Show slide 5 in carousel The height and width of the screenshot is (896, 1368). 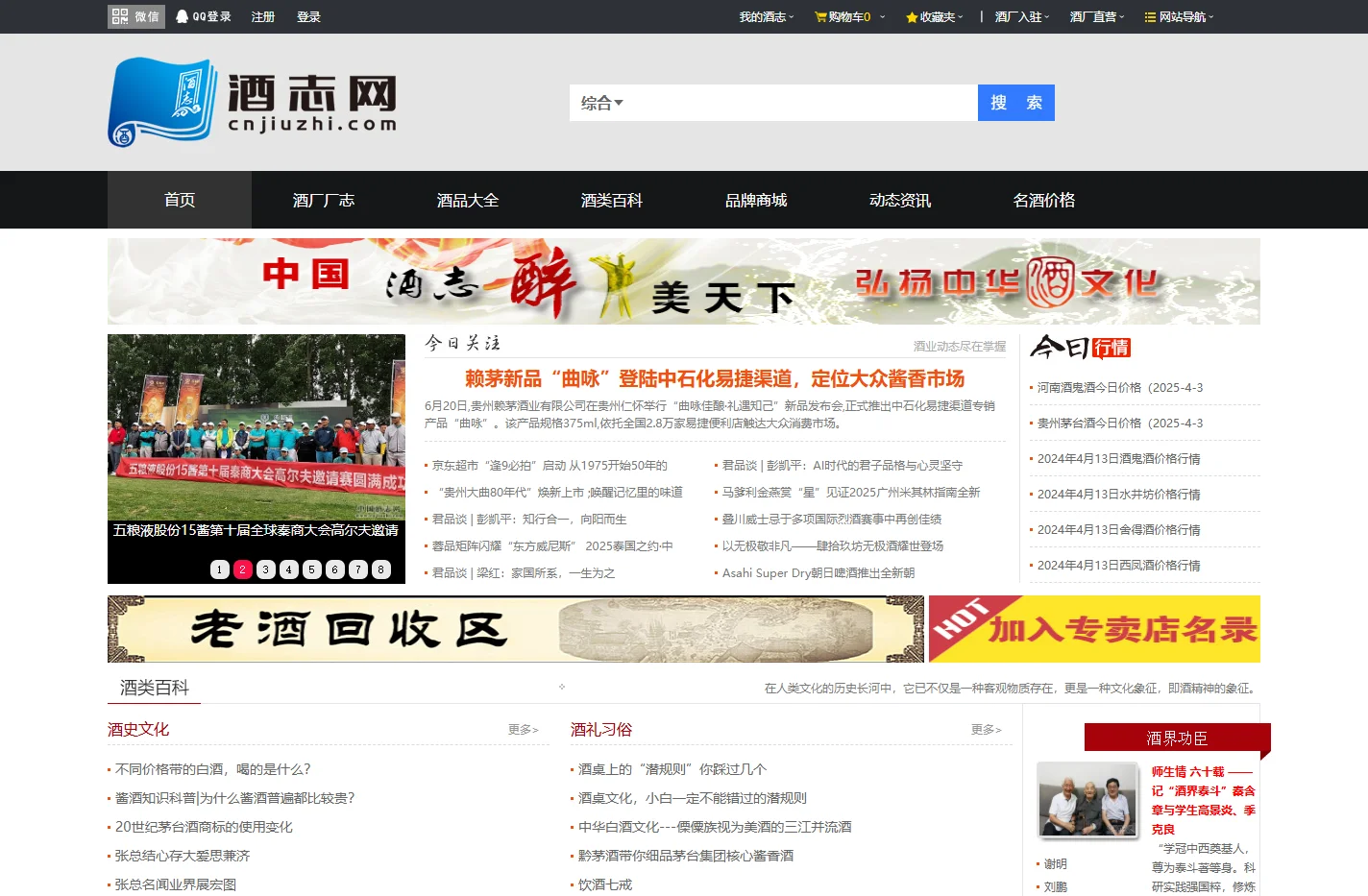click(x=311, y=569)
